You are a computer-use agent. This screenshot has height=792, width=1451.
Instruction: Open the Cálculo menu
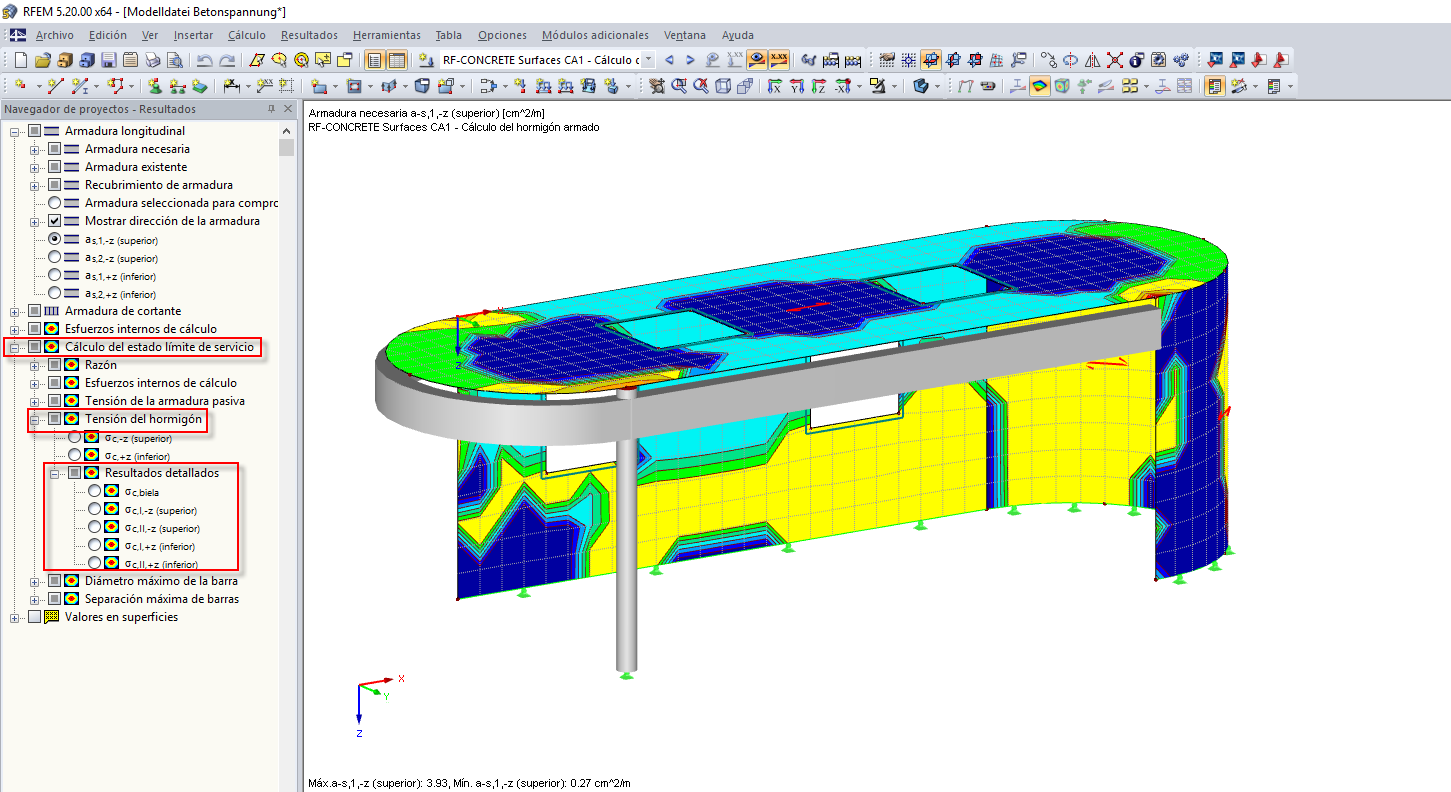click(247, 35)
